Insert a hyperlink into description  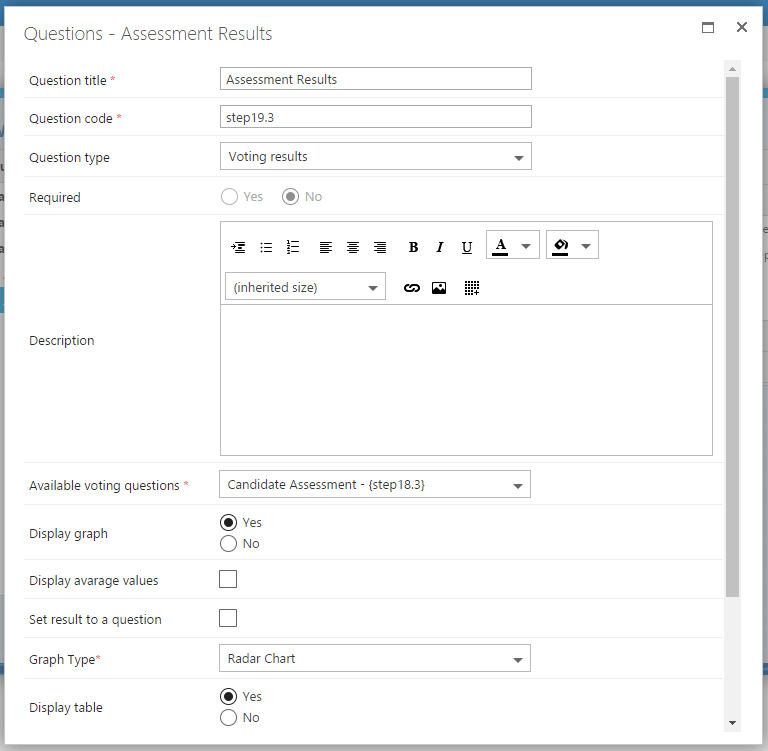411,288
